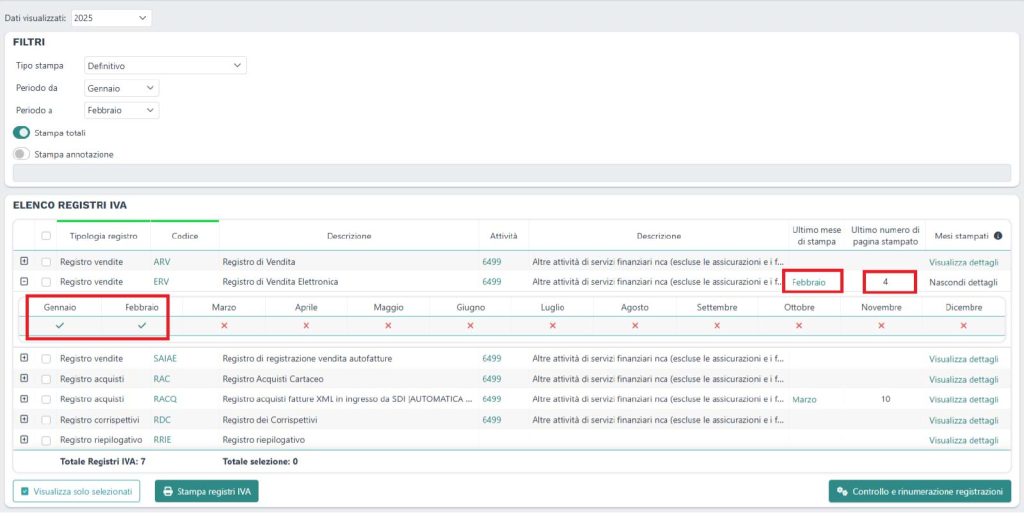Tick the select-all checkbox in table header
Image resolution: width=1024 pixels, height=516 pixels.
click(x=45, y=236)
